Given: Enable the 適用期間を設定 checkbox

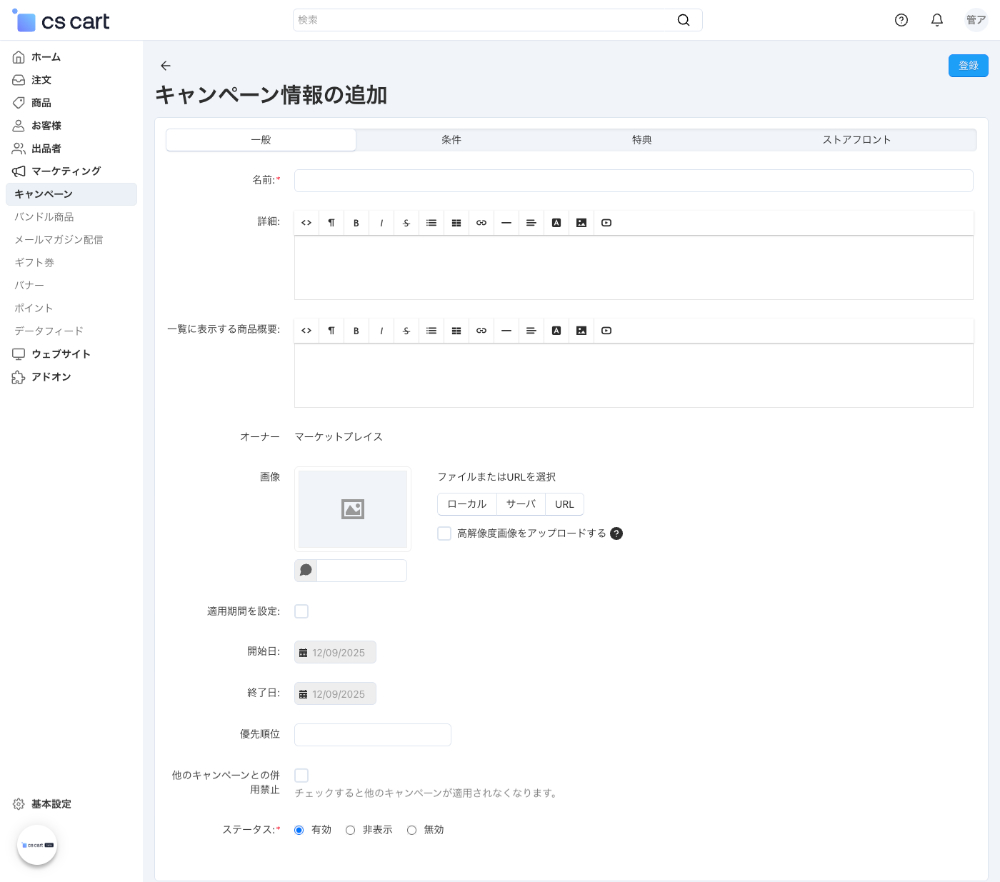Looking at the screenshot, I should pos(301,611).
